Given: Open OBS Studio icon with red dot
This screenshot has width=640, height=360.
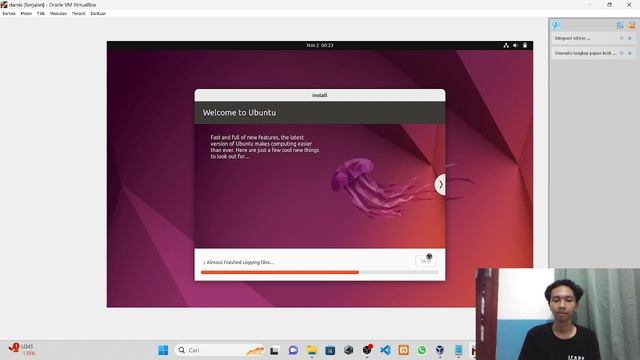Looking at the screenshot, I should [x=367, y=350].
